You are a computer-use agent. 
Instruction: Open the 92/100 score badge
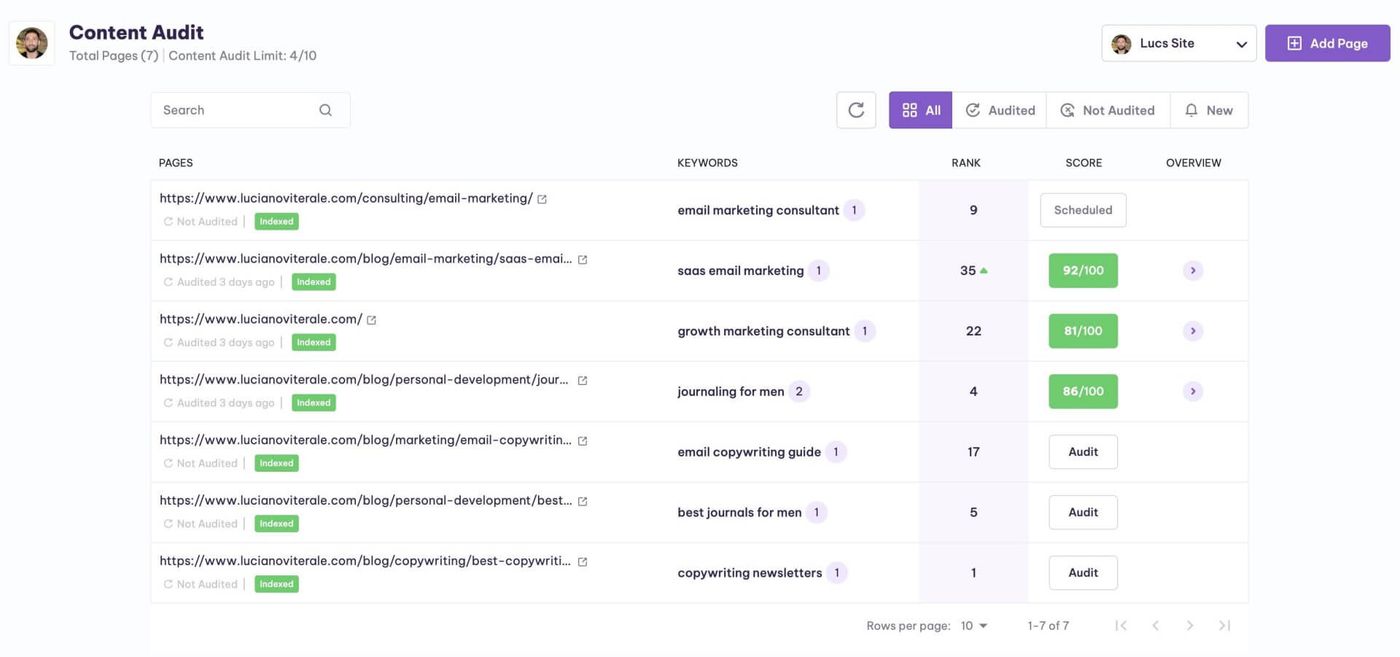[1083, 271]
